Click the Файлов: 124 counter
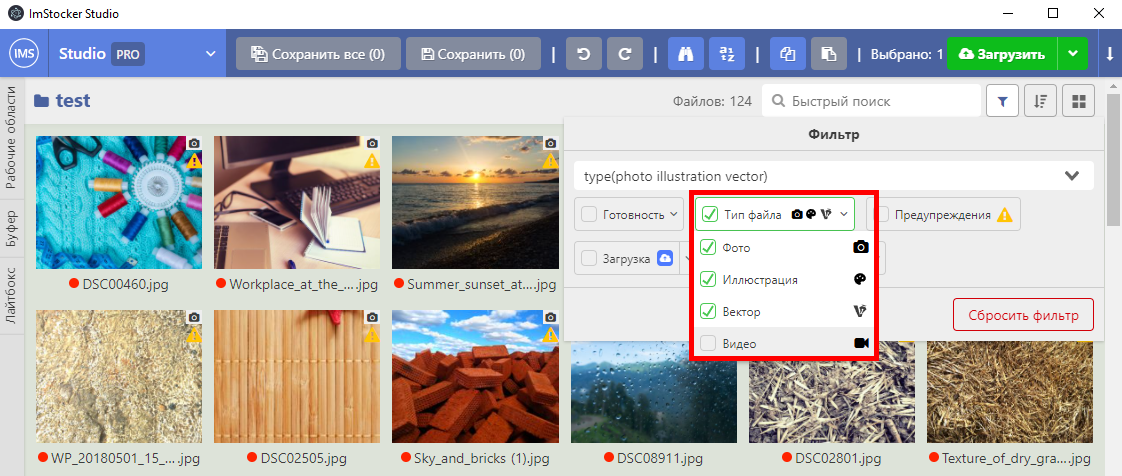The image size is (1122, 476). tap(713, 102)
